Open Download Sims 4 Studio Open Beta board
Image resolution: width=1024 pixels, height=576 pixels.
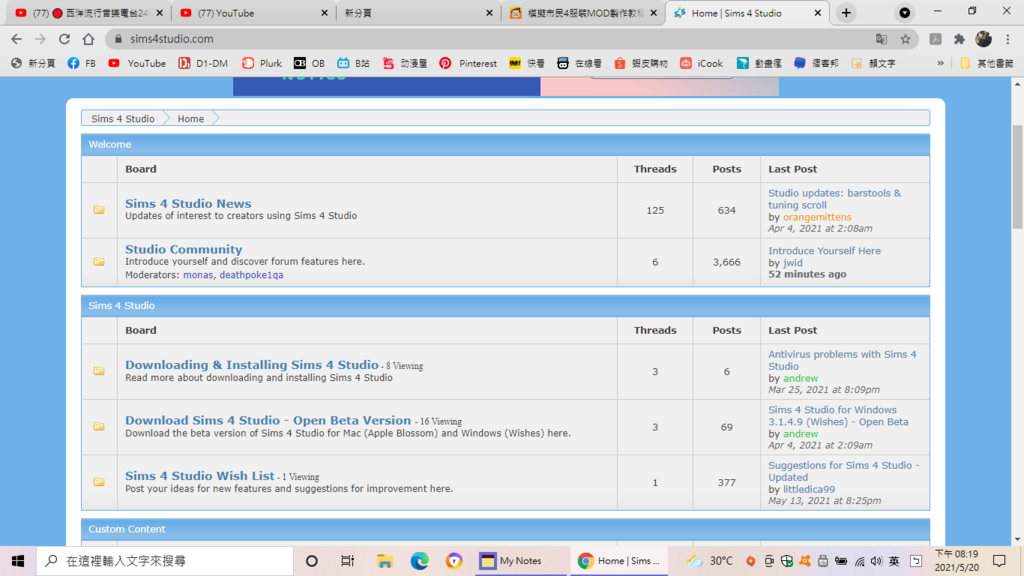pyautogui.click(x=268, y=421)
